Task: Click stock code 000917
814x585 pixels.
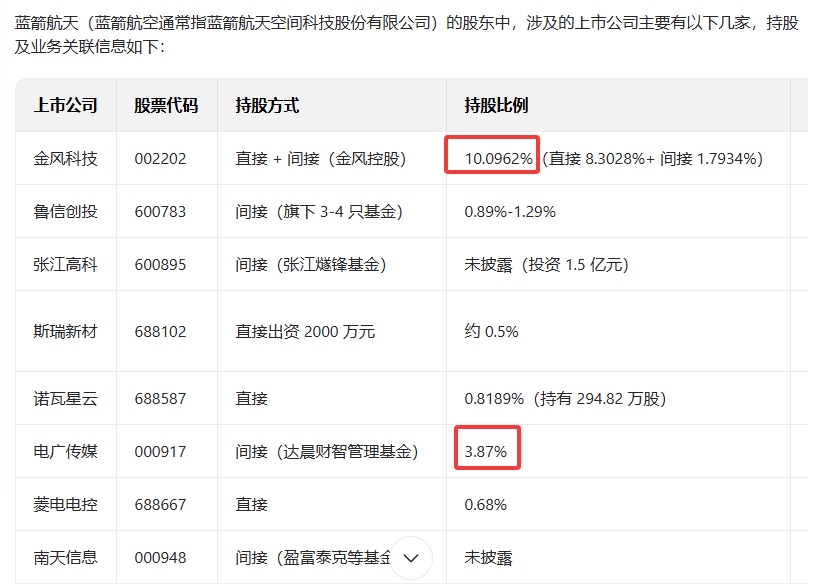Action: tap(160, 452)
